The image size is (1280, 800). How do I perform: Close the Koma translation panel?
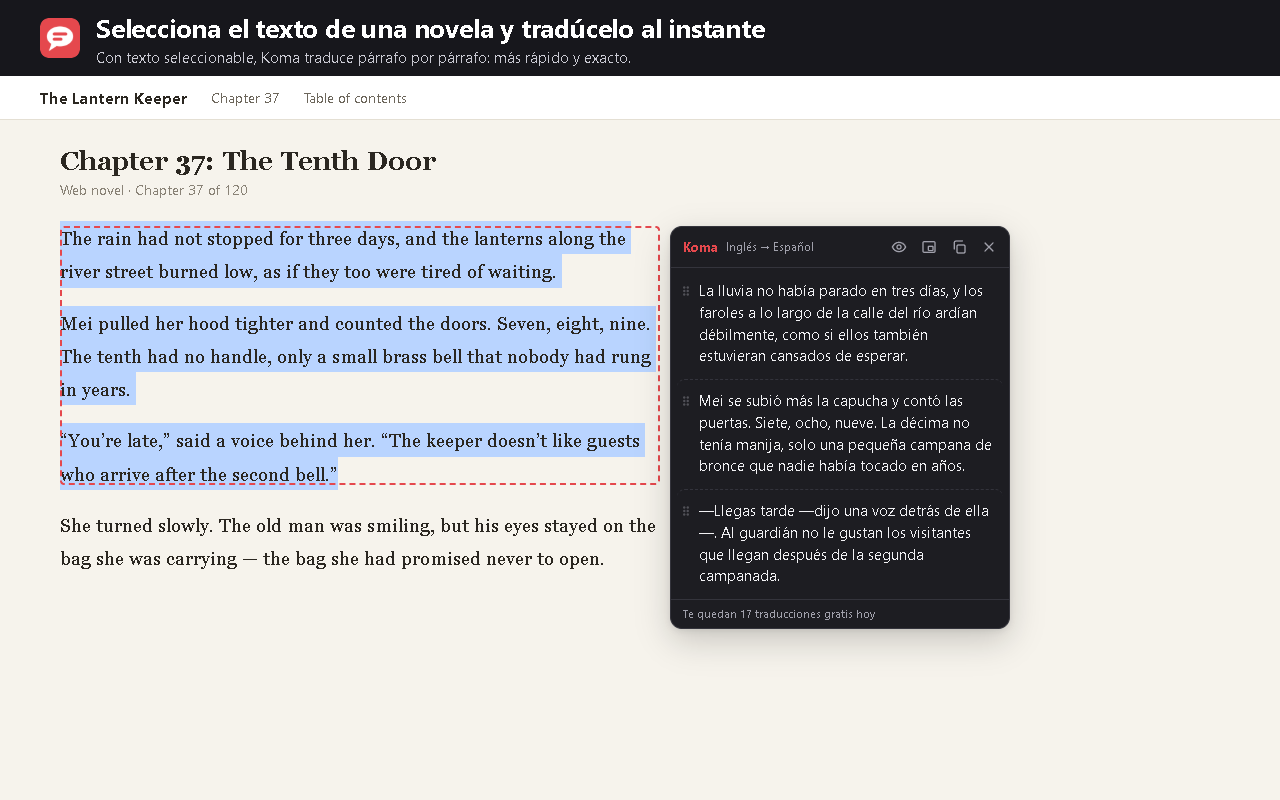(x=989, y=247)
